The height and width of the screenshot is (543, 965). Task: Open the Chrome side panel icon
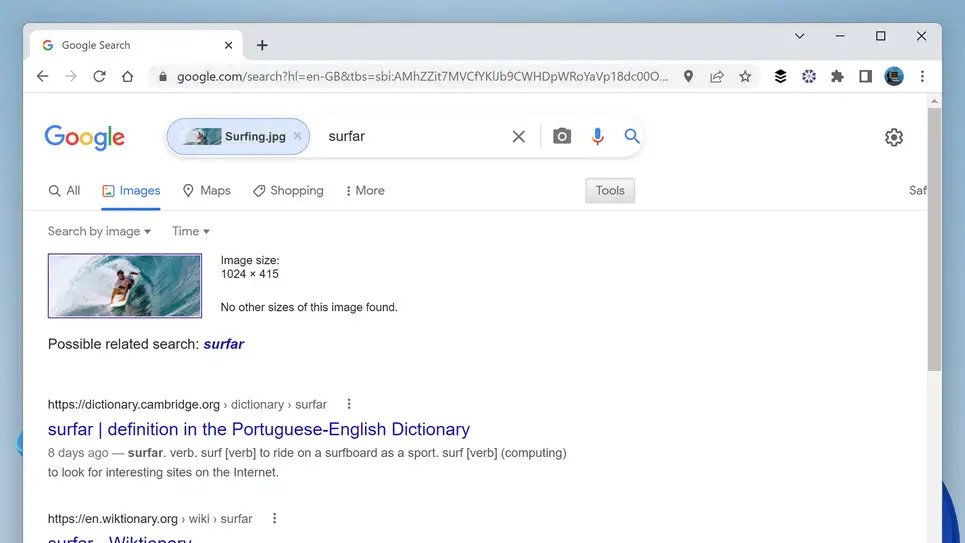coord(865,76)
